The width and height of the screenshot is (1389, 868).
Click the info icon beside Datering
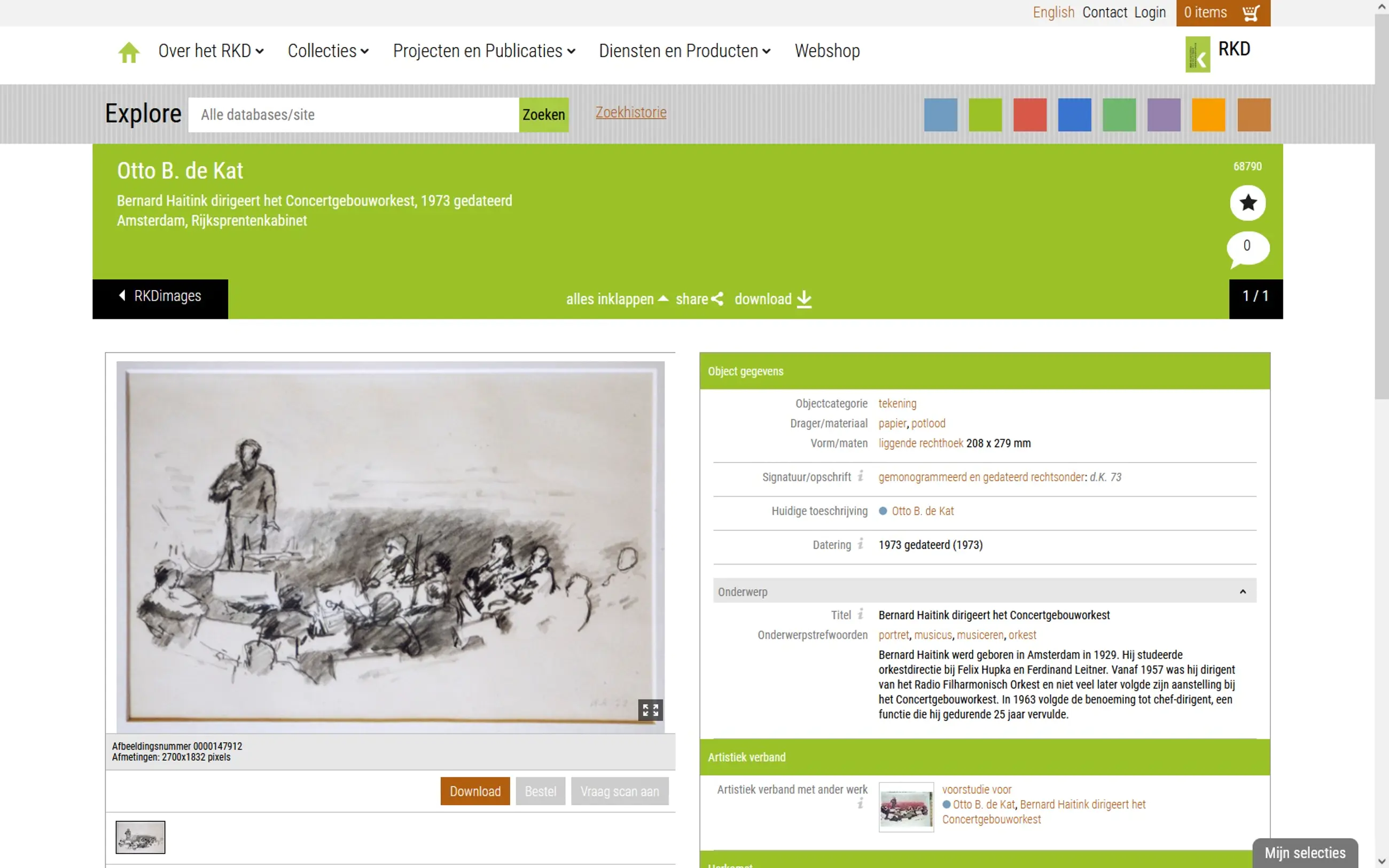click(x=860, y=544)
